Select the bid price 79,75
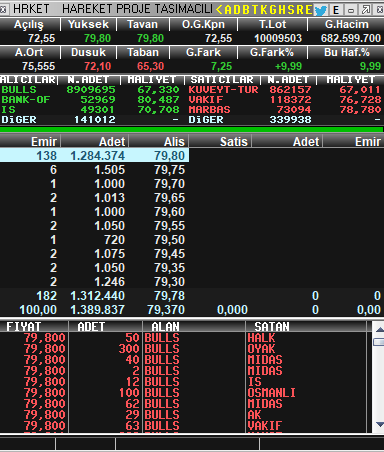 pyautogui.click(x=169, y=170)
